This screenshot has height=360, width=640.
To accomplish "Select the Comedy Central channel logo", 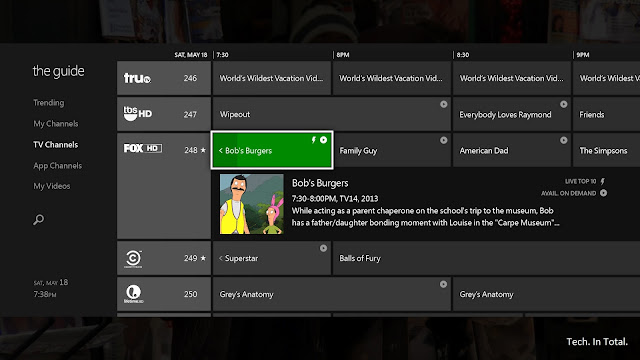I will (x=133, y=258).
